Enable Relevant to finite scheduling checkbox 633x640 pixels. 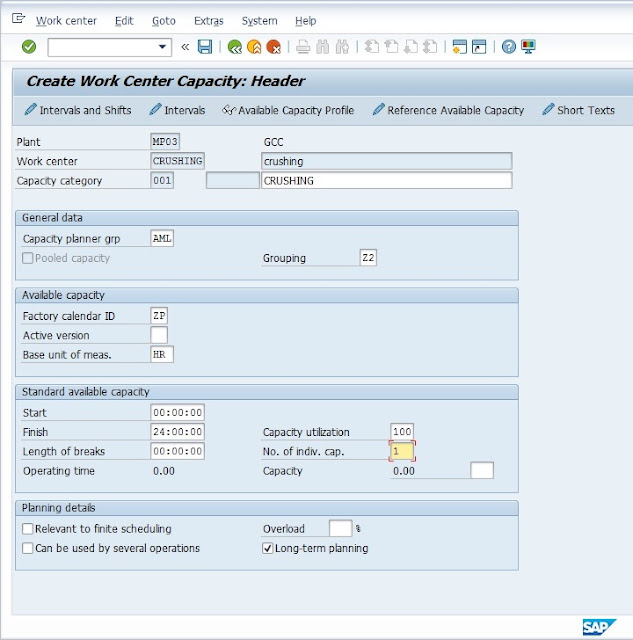coord(27,529)
